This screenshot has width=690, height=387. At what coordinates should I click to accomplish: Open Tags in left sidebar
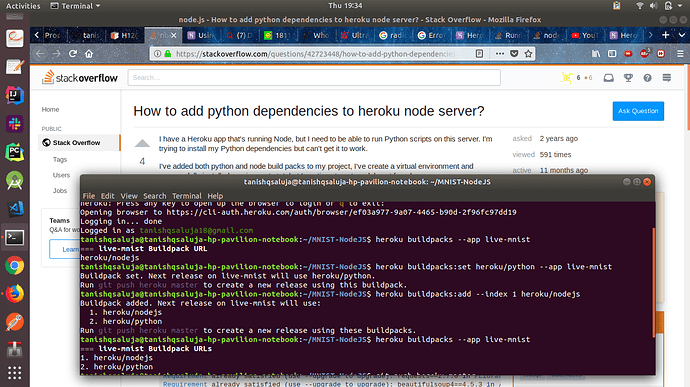60,159
